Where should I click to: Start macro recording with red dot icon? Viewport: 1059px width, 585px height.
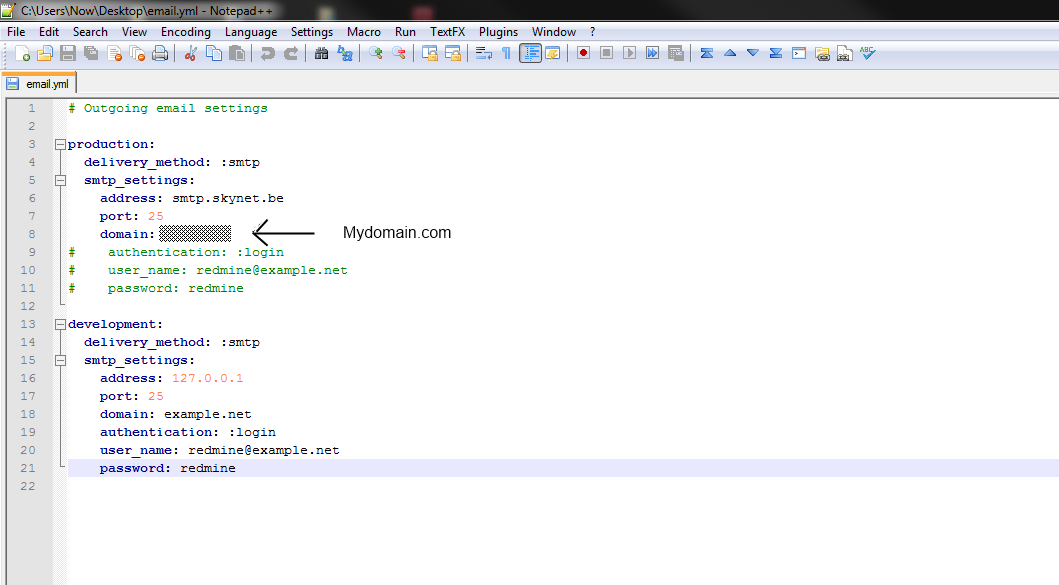(x=583, y=53)
